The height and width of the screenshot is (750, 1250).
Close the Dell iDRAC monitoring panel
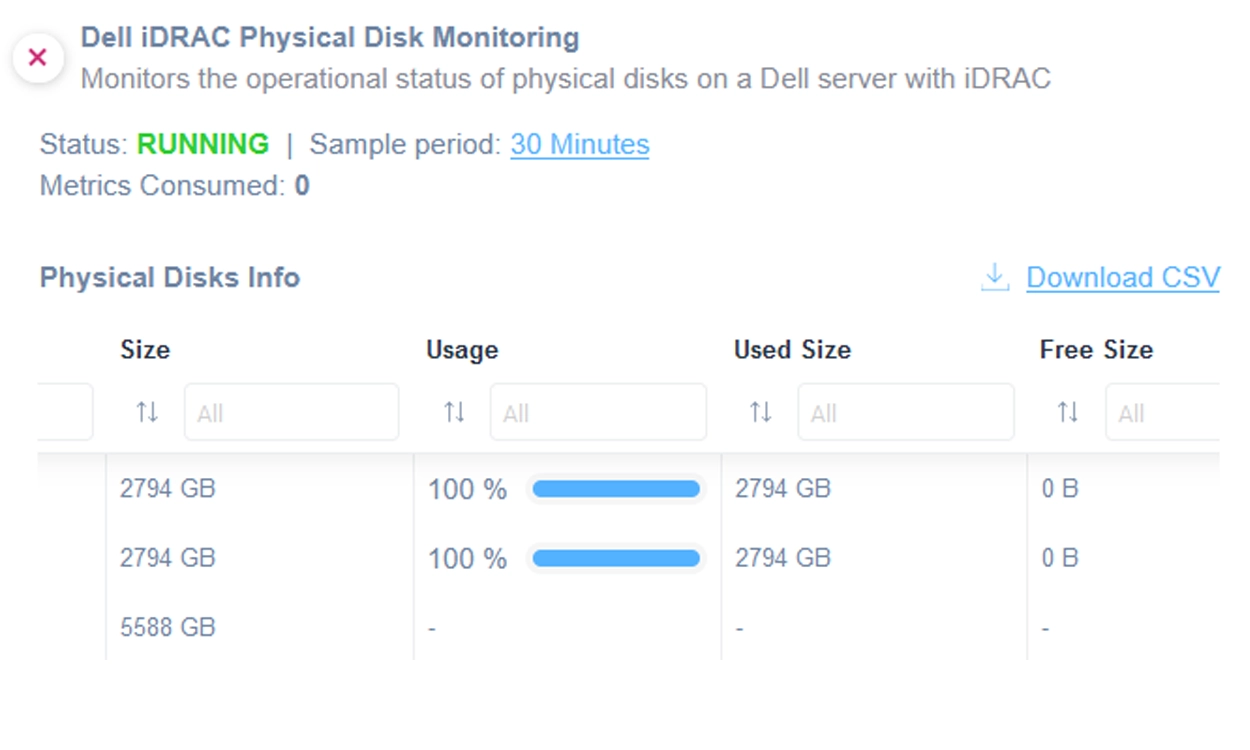pyautogui.click(x=38, y=58)
